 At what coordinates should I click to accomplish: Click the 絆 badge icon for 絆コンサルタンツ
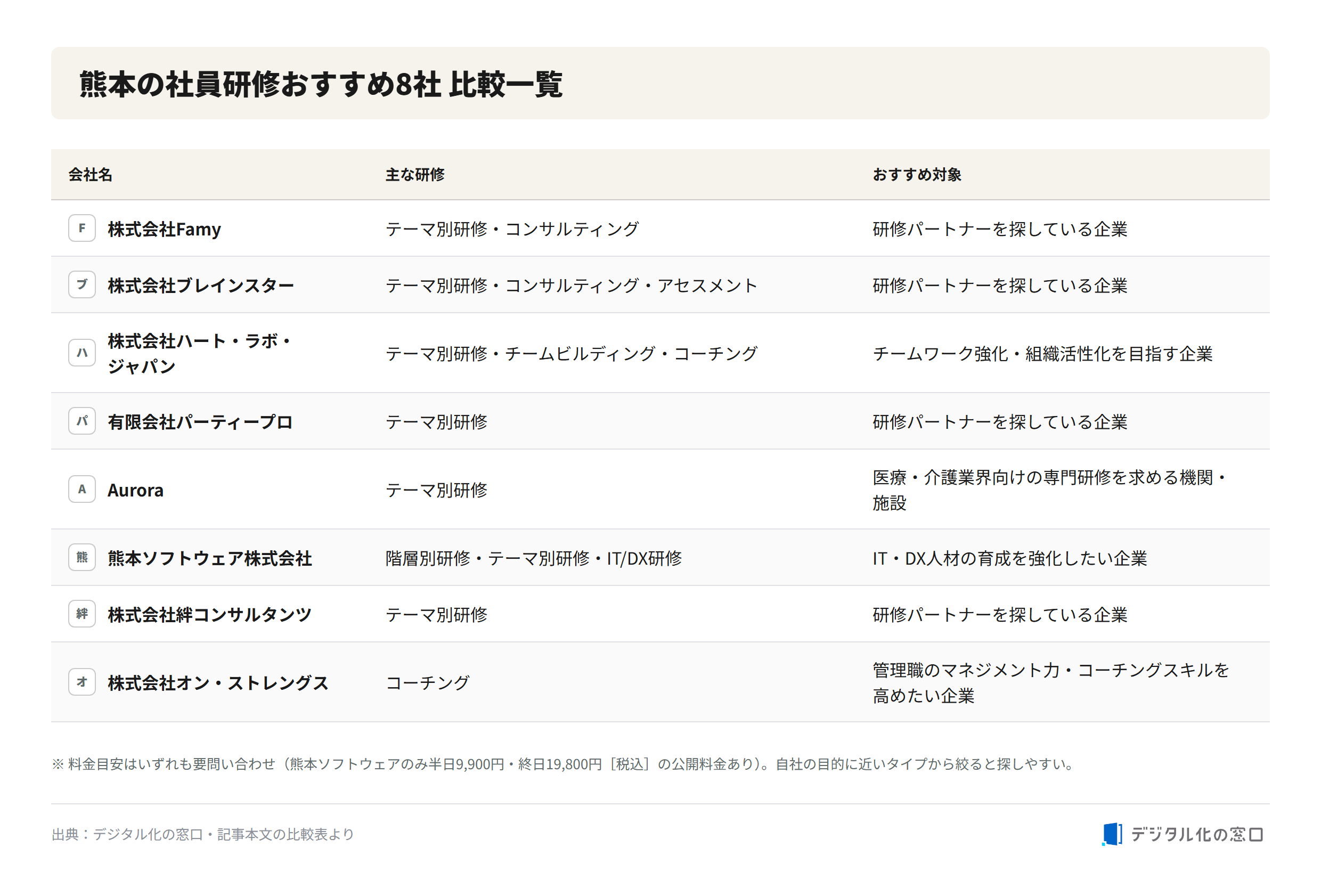click(x=82, y=614)
